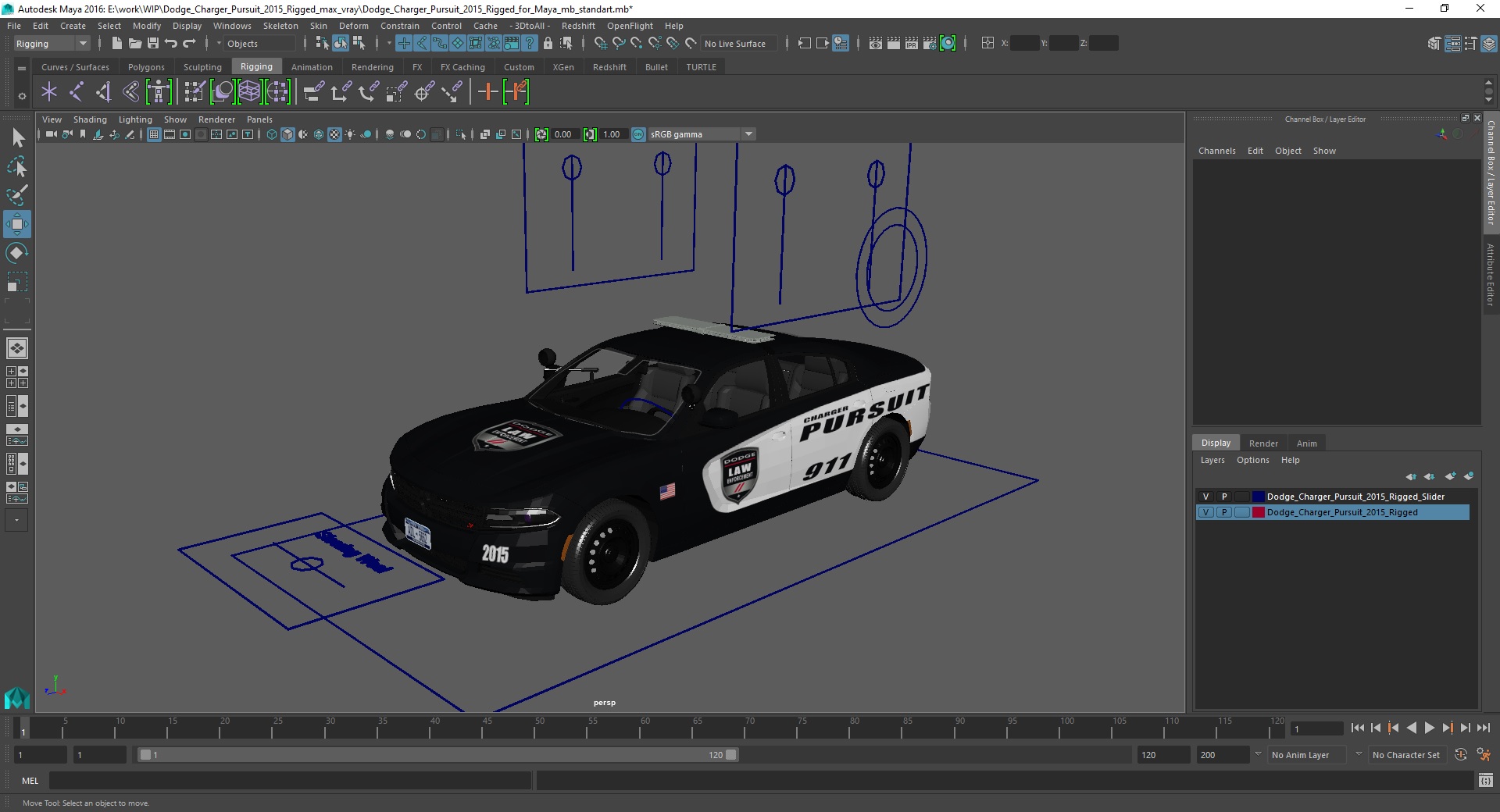Toggle playback P of Dodge_Charger_Pursuit_2015_Rigged layer

click(x=1224, y=512)
